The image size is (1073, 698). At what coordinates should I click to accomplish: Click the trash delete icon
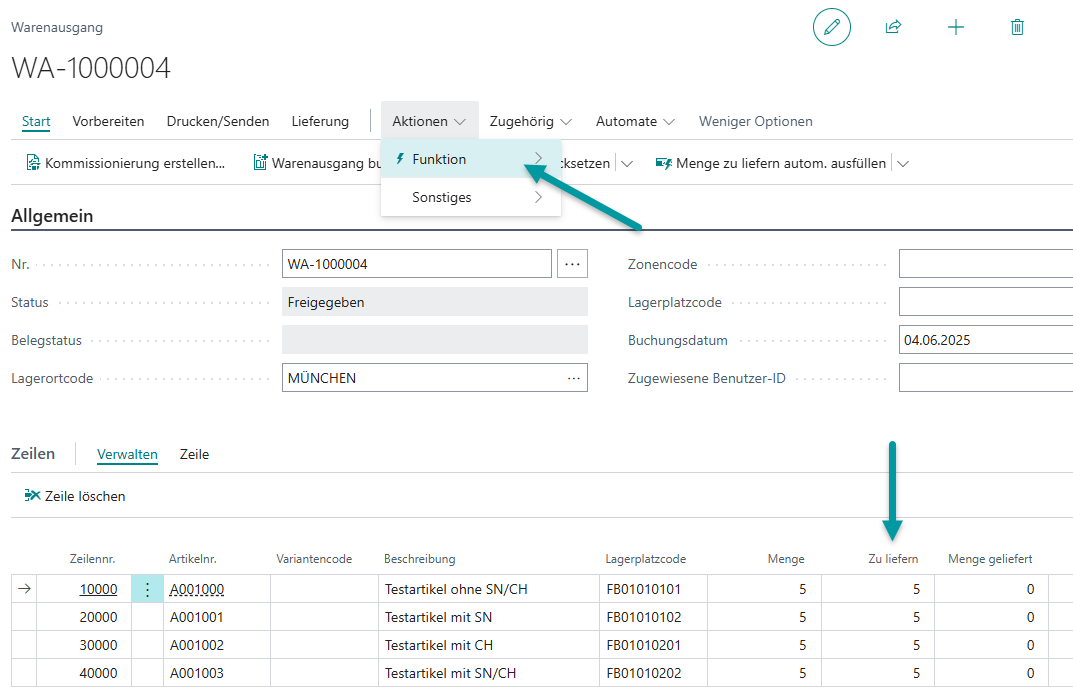[x=1017, y=27]
